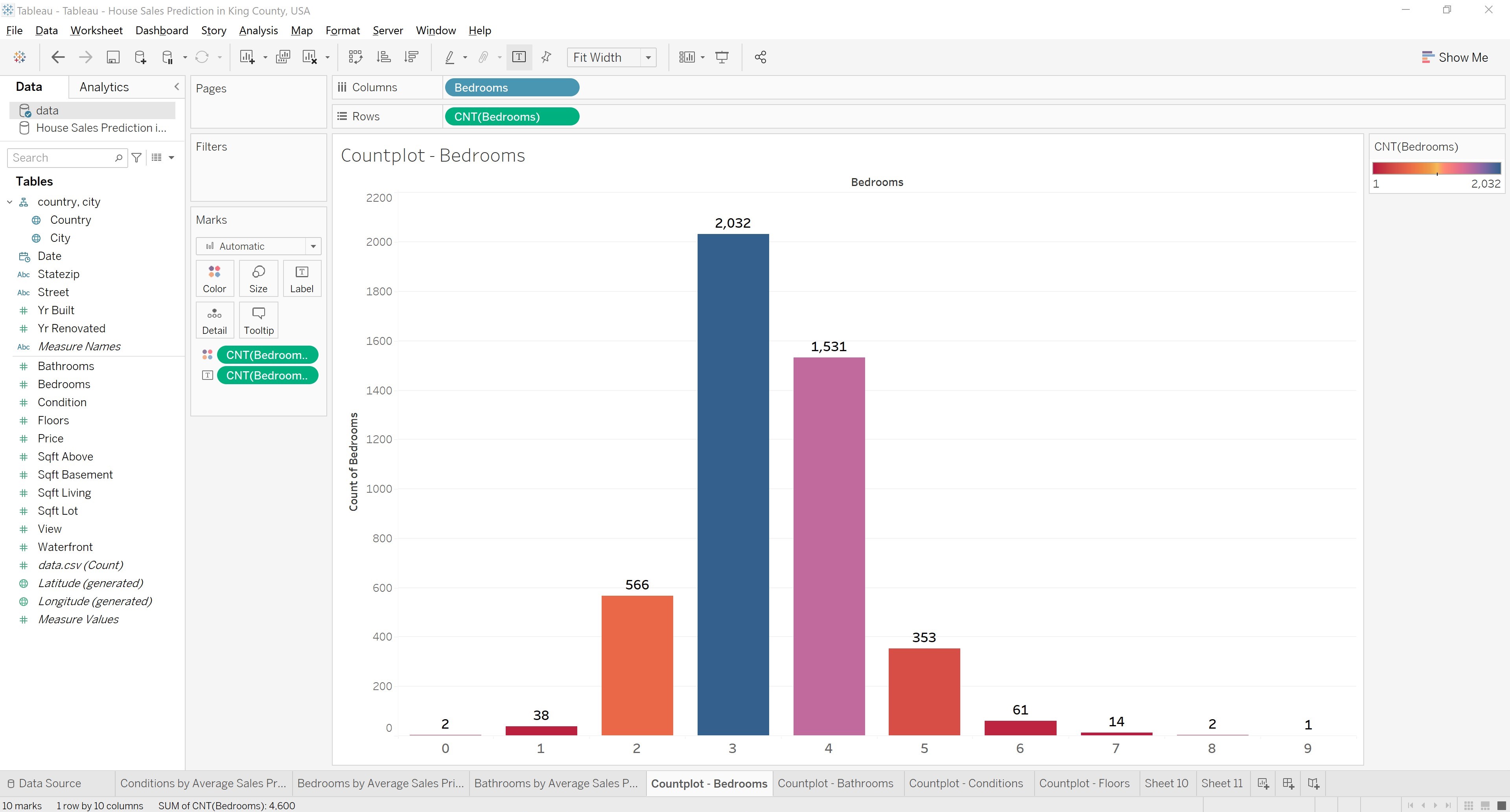Screen dimensions: 1510x812
Task: Click the Tableau start page icon
Action: point(19,57)
